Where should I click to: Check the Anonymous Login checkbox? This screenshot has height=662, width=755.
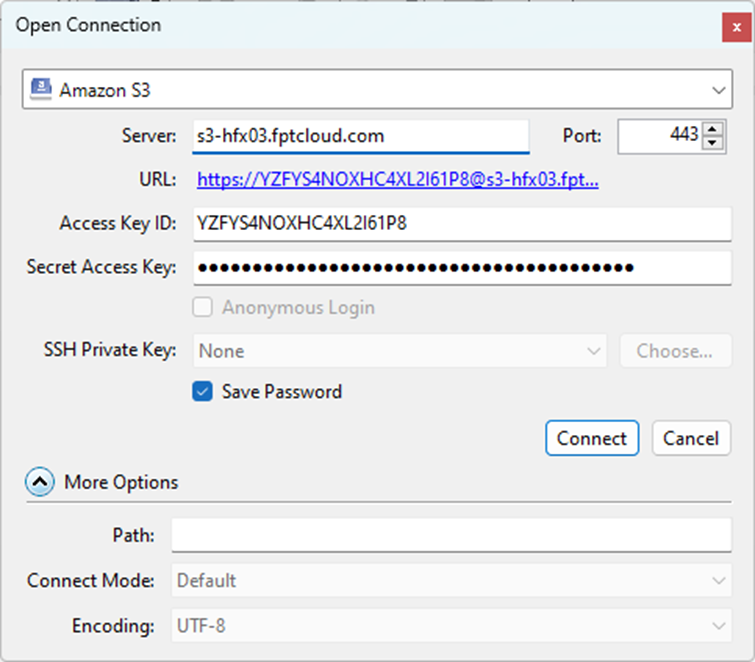click(203, 307)
